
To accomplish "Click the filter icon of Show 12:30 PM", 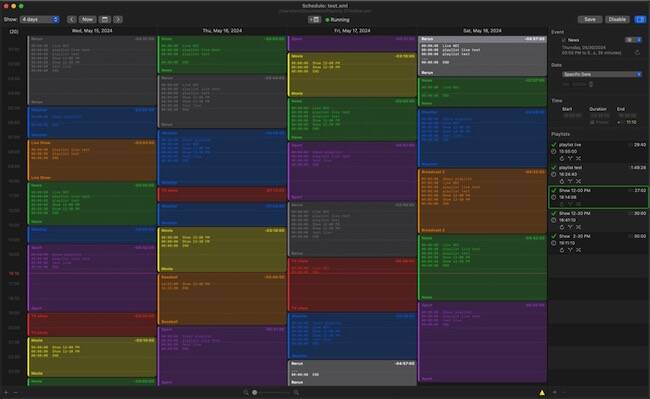I will coord(570,227).
